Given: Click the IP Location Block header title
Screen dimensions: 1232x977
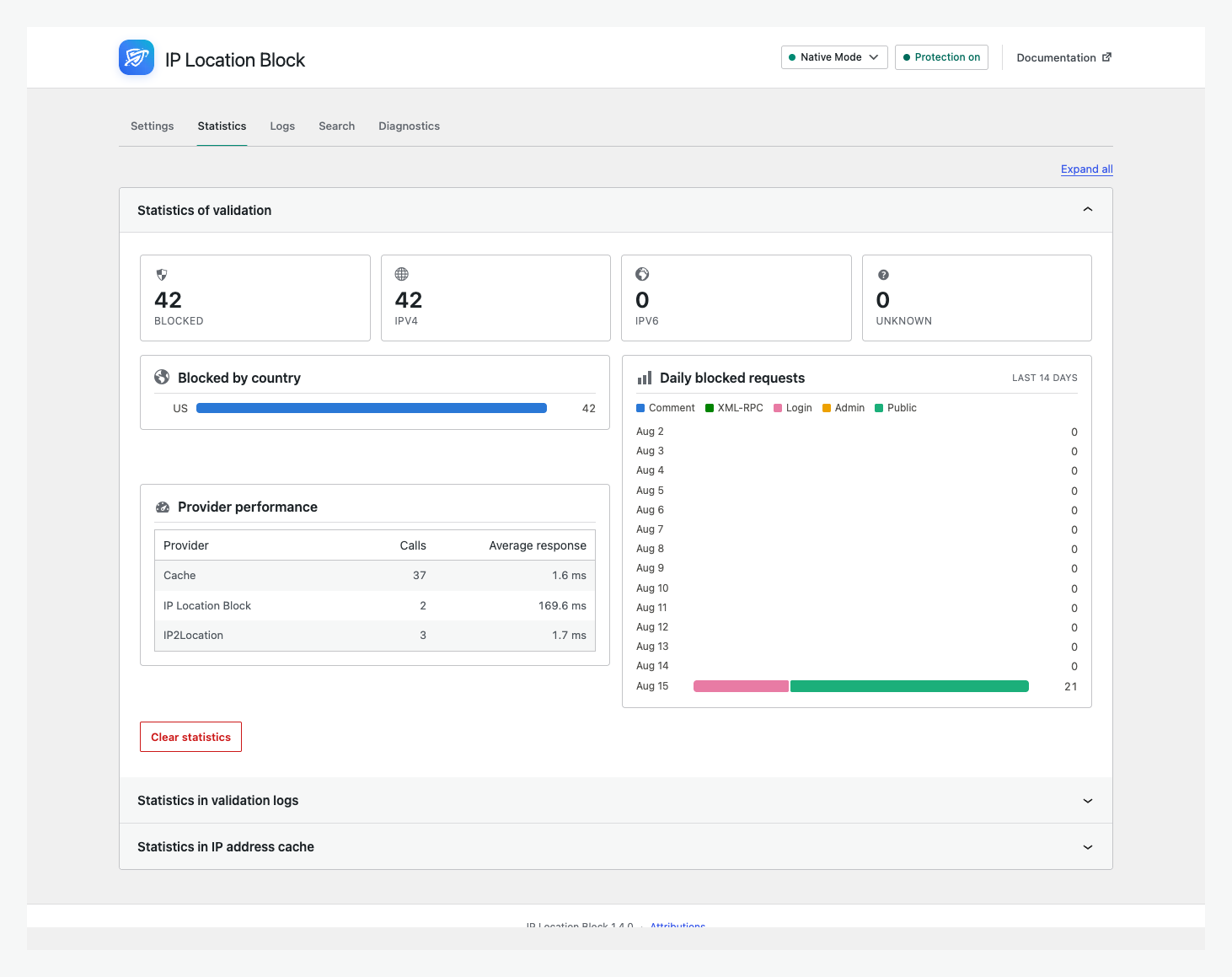Looking at the screenshot, I should [235, 60].
